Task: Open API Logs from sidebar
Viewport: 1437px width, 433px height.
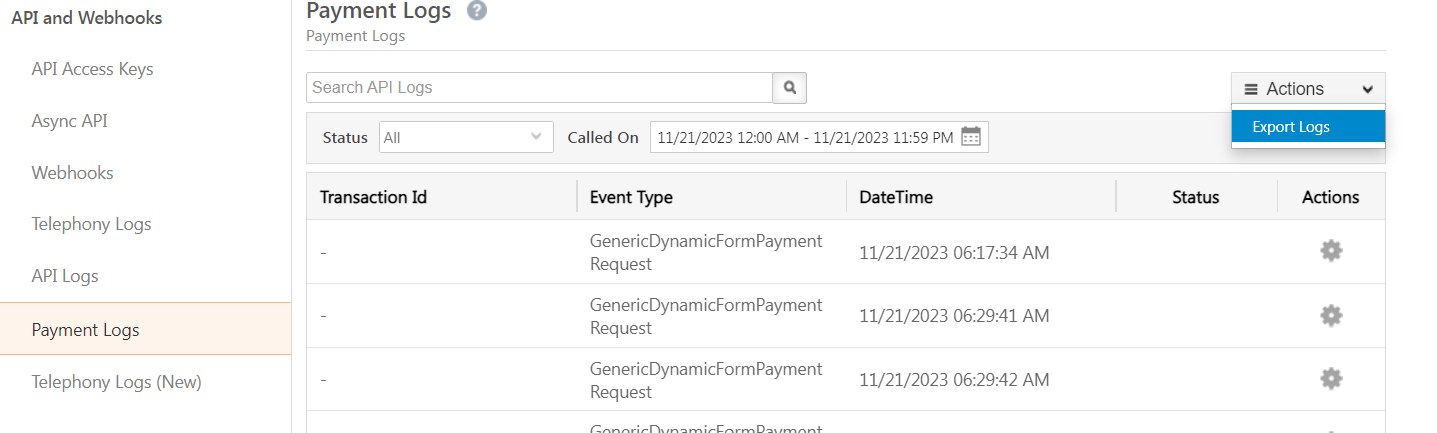Action: 65,276
